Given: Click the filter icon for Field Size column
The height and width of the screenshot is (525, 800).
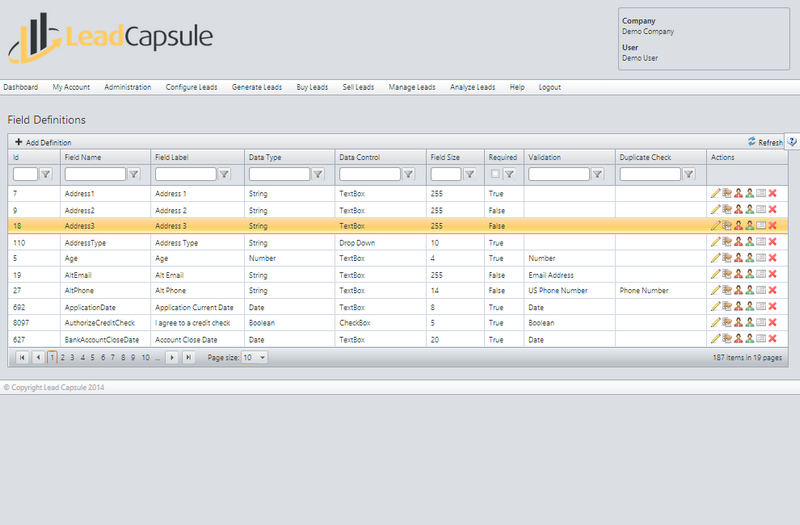Looking at the screenshot, I should 469,174.
